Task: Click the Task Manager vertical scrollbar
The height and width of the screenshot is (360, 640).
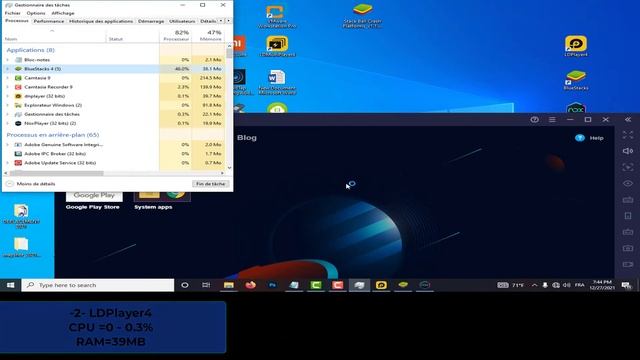Action: (229, 53)
